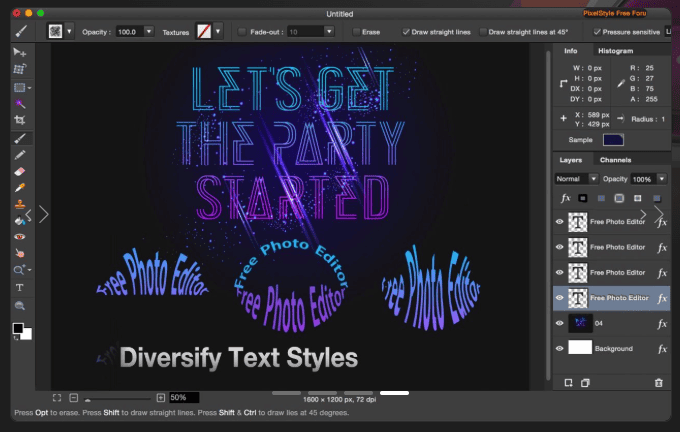The image size is (680, 432).
Task: Duplicate the selected layer
Action: [585, 383]
